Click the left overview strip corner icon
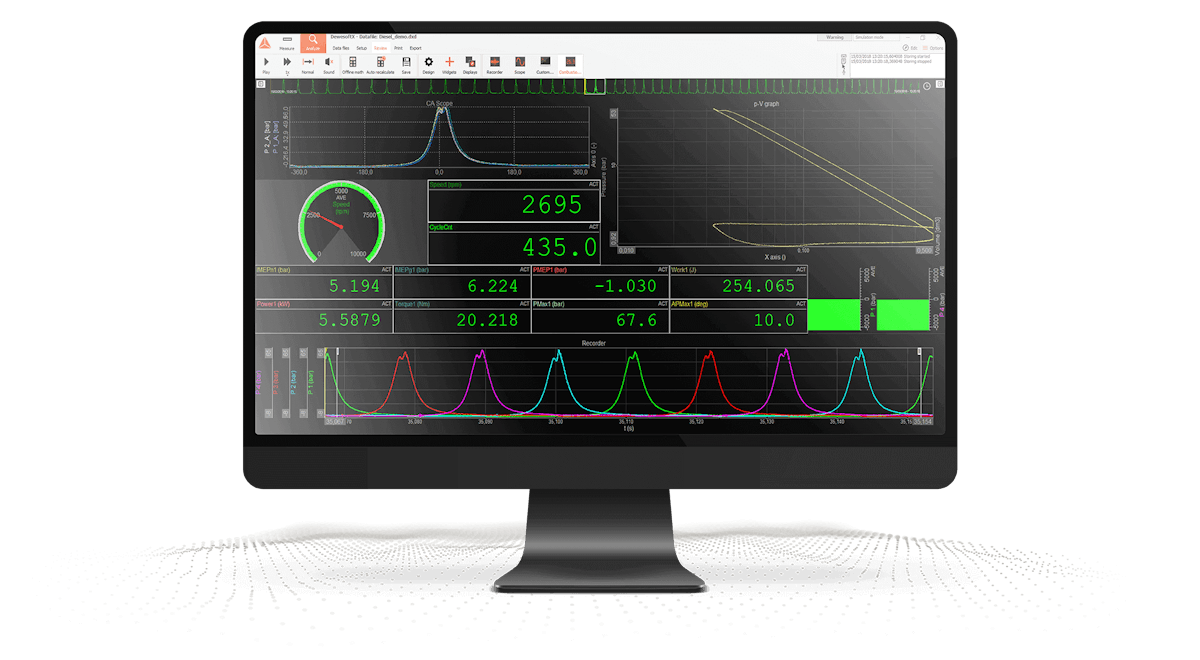 [x=261, y=85]
